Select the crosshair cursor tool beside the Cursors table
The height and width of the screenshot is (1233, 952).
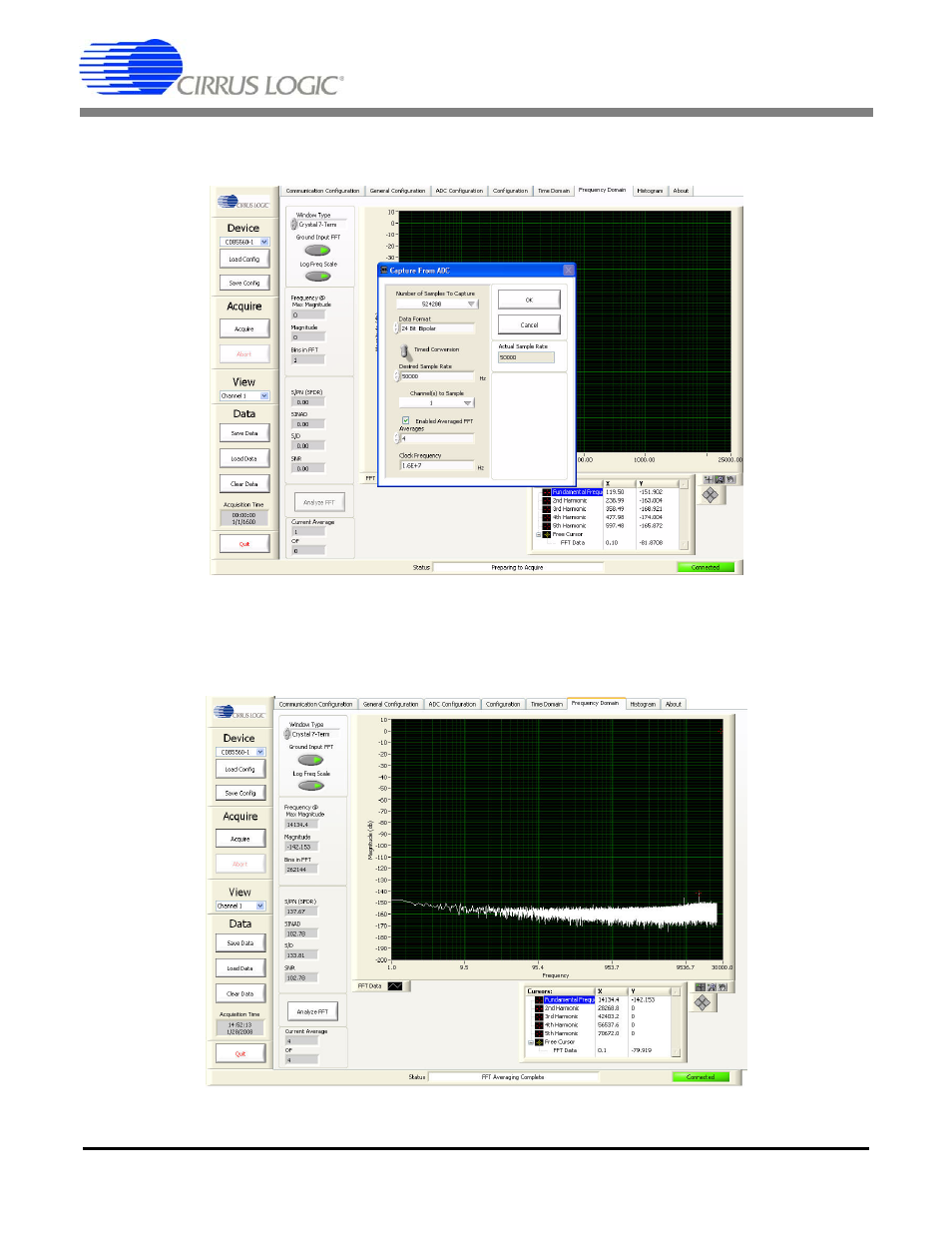[x=700, y=987]
